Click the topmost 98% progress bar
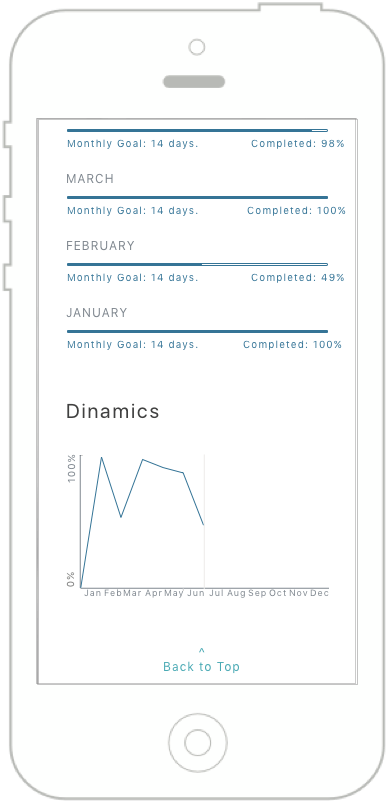 coord(197,130)
